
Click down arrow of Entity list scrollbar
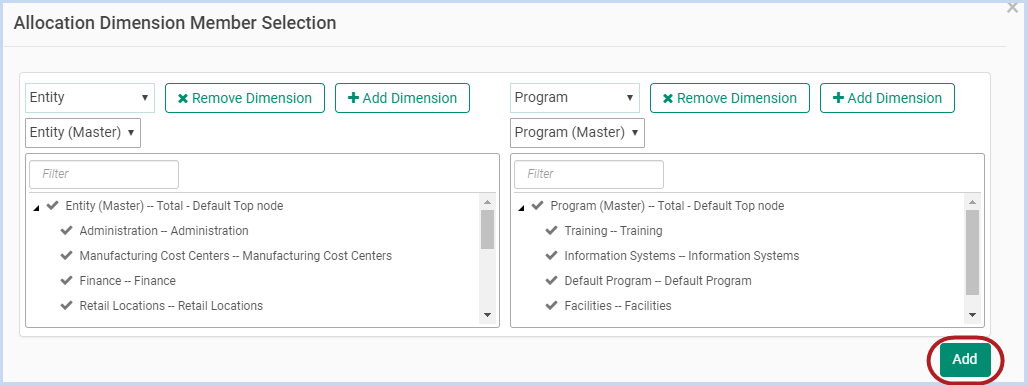coord(487,315)
